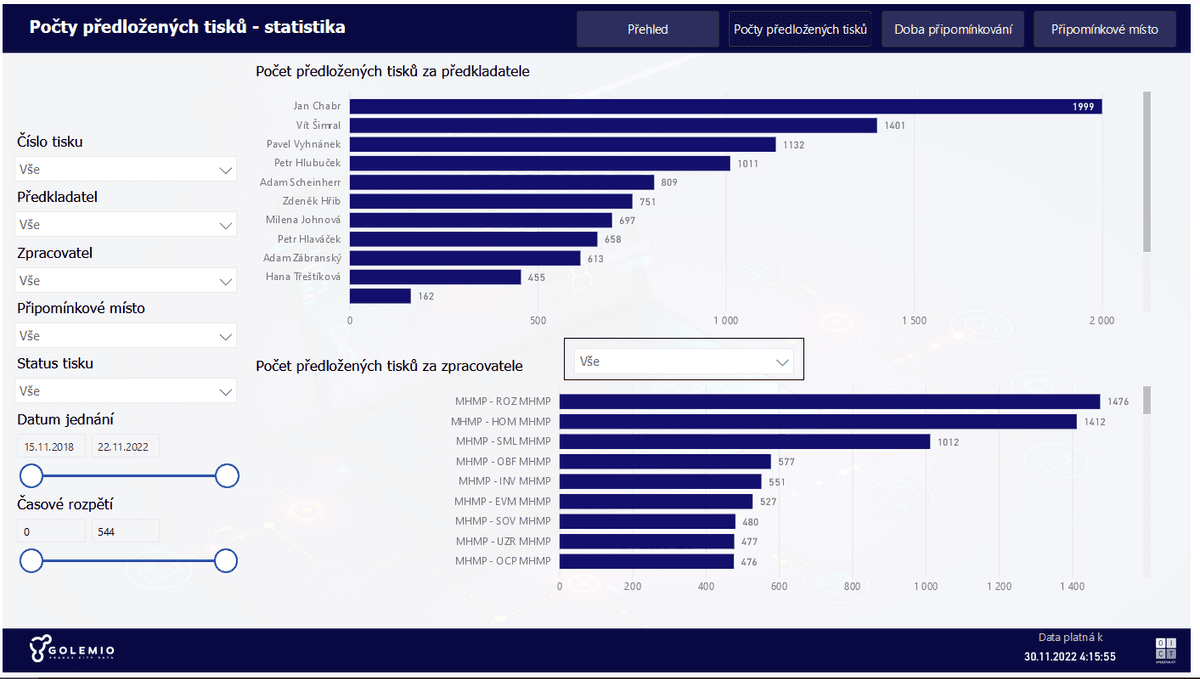This screenshot has height=679, width=1200.
Task: Select the MHMP - ROZ MHMP bar
Action: click(830, 401)
